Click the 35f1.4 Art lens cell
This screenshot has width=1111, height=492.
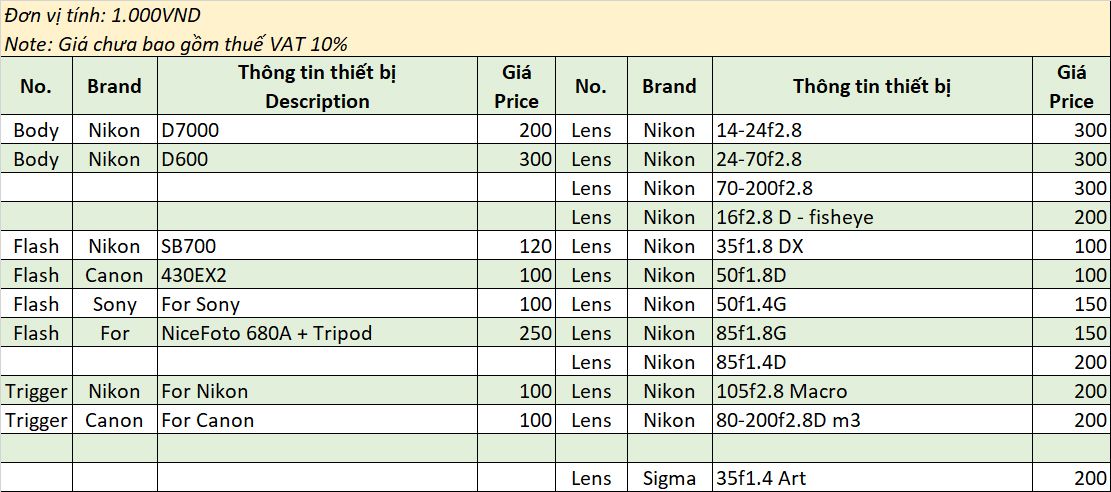pyautogui.click(x=872, y=479)
